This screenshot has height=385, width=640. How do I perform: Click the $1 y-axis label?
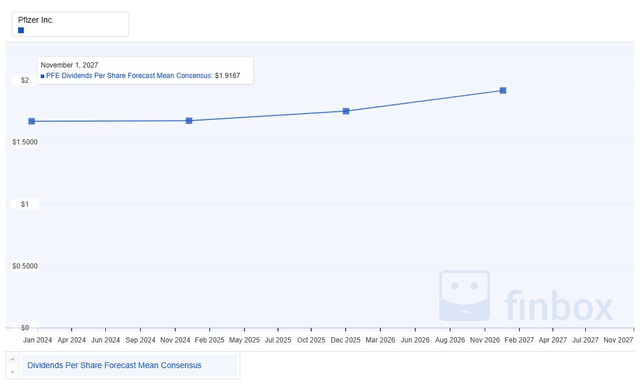tap(25, 204)
